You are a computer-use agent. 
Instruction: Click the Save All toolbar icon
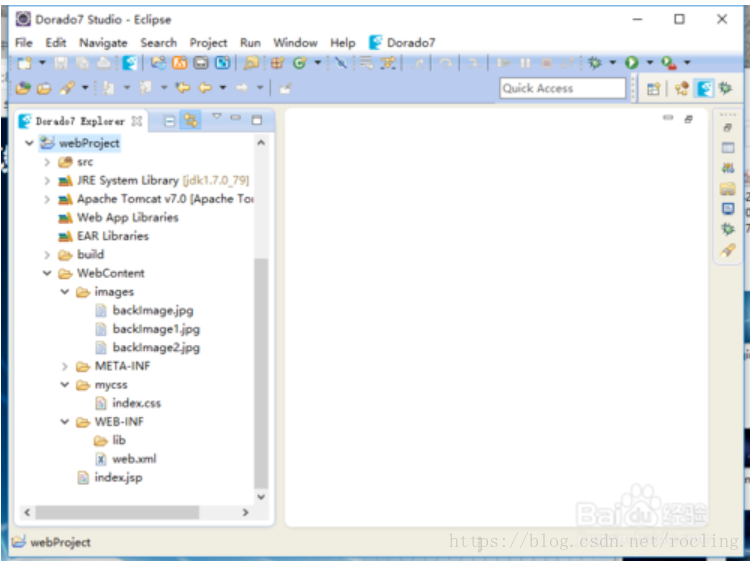(x=82, y=63)
